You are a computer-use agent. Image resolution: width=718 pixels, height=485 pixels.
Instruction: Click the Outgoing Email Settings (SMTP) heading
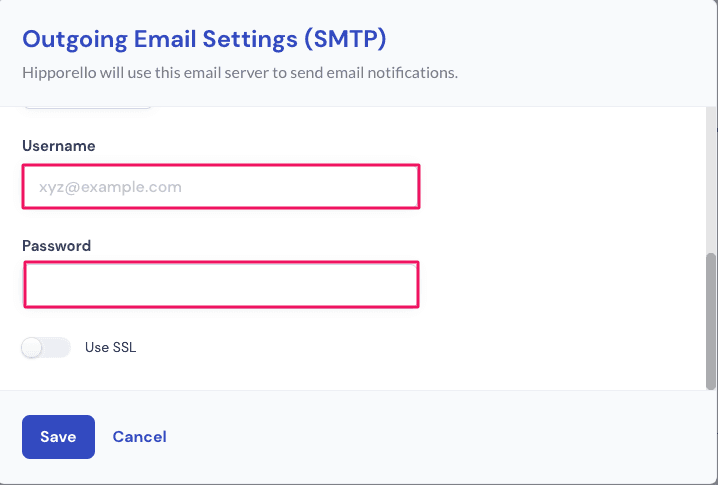pos(204,39)
